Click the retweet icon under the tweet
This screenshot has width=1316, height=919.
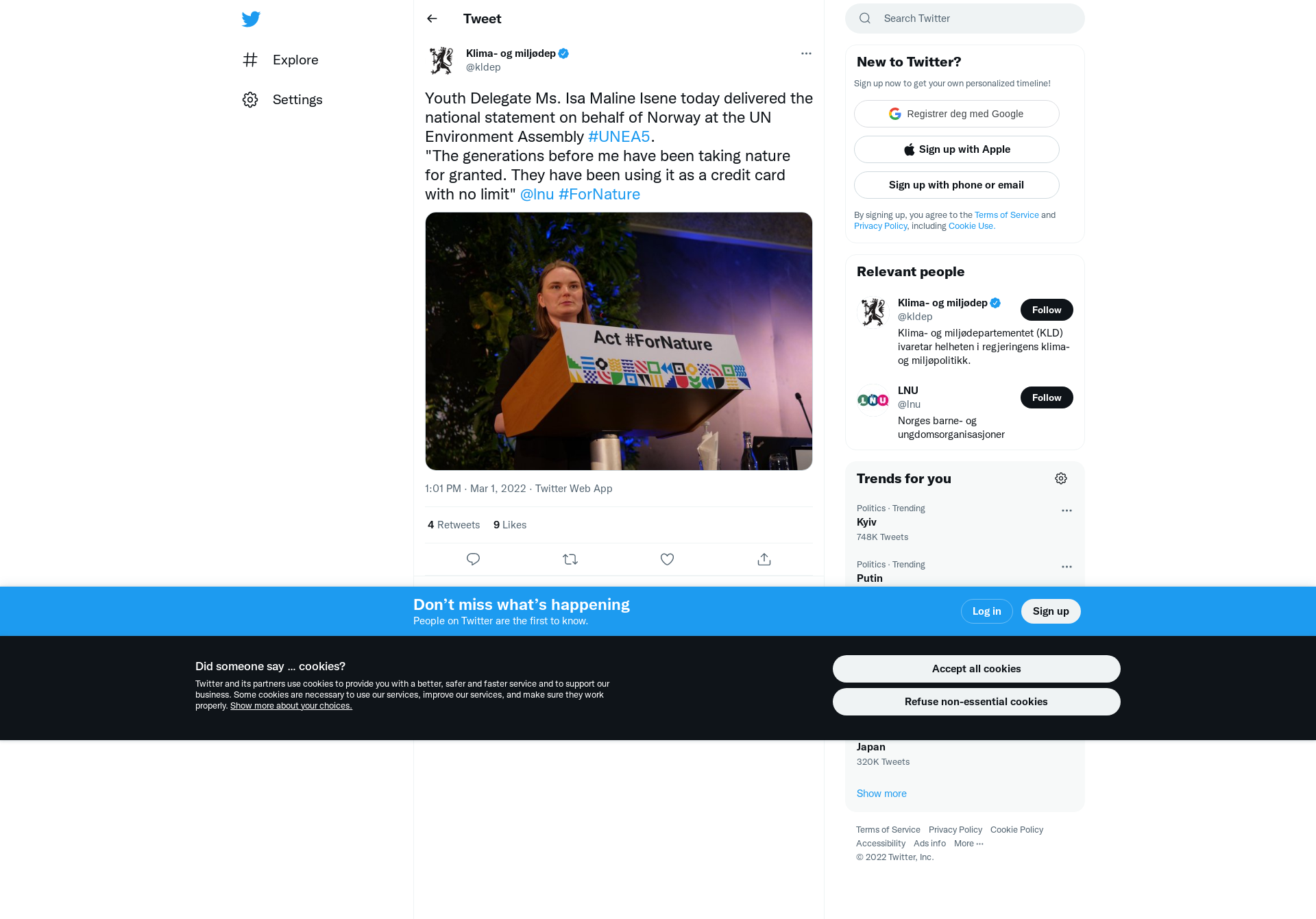(570, 559)
